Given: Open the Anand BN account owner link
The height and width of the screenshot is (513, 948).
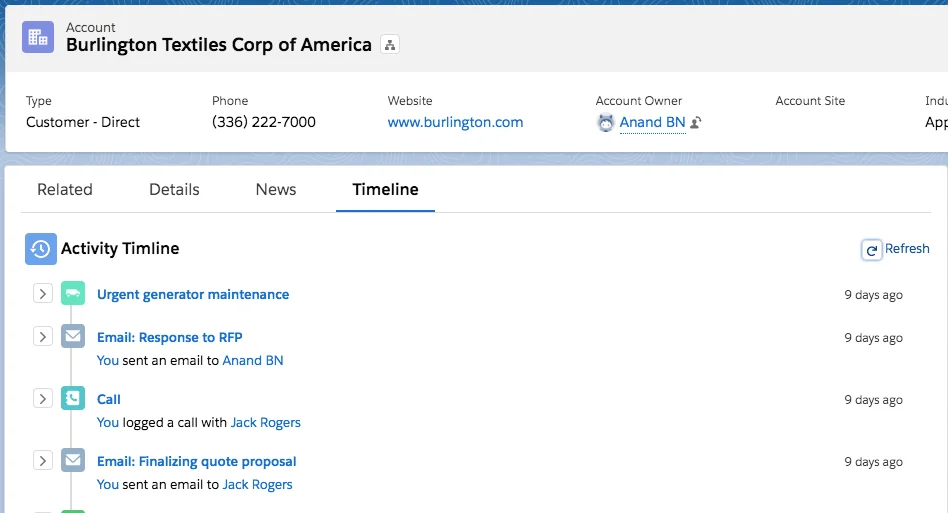Looking at the screenshot, I should coord(652,122).
